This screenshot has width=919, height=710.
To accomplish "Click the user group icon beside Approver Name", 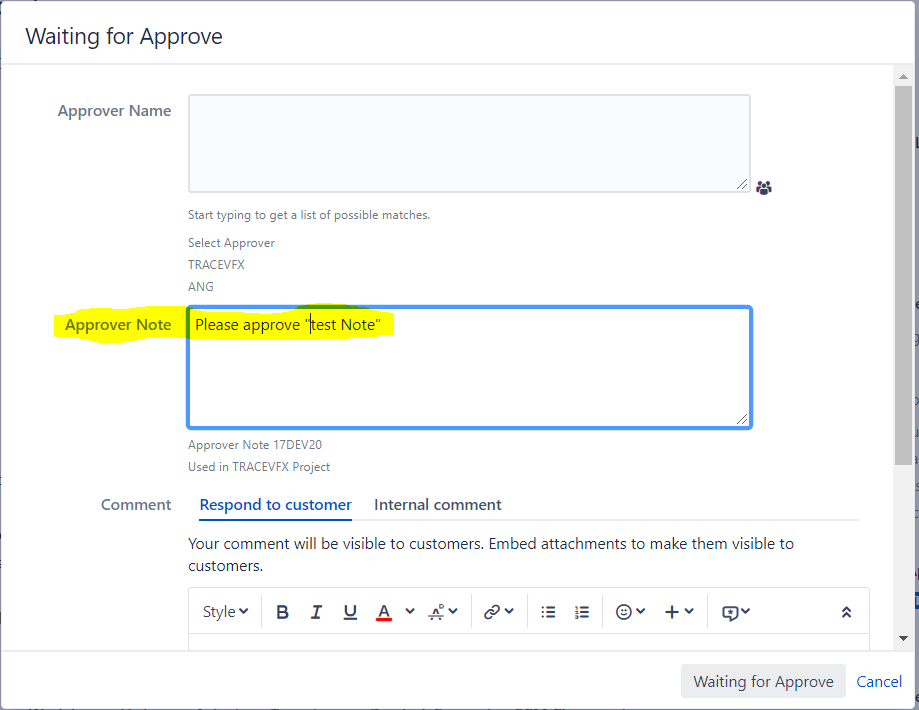I will pyautogui.click(x=763, y=187).
